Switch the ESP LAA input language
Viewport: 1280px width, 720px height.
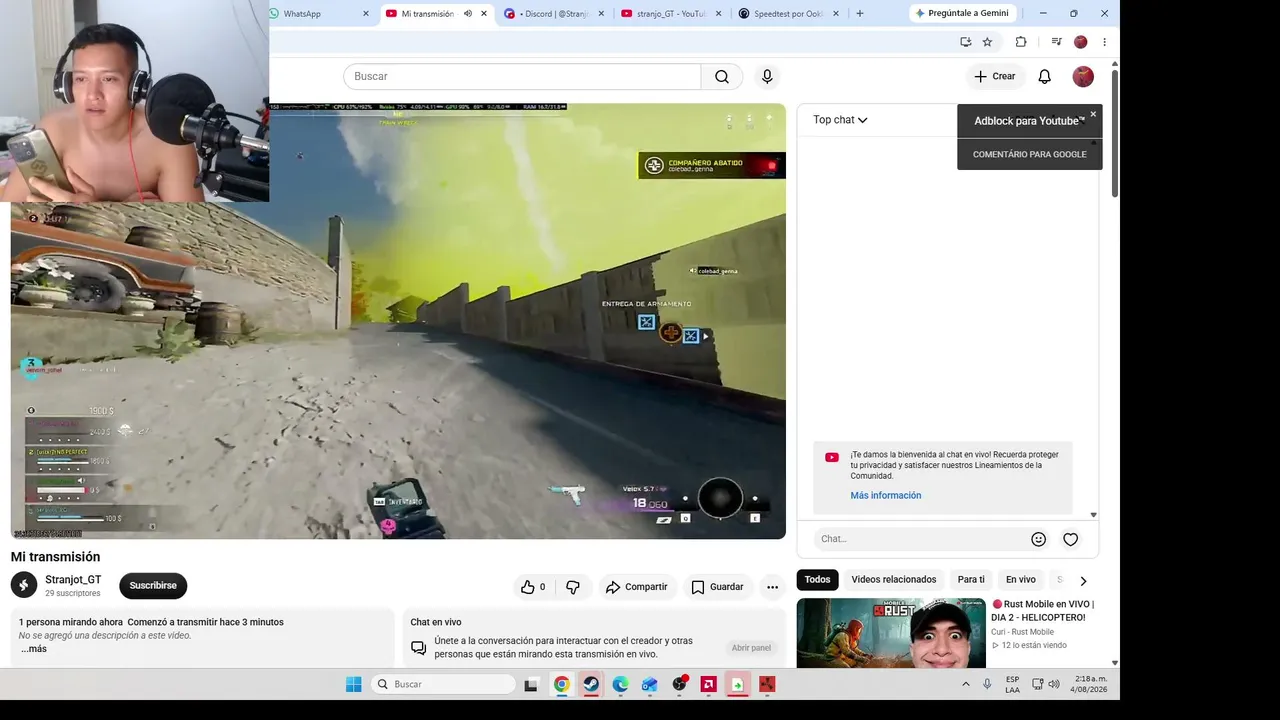tap(1013, 684)
